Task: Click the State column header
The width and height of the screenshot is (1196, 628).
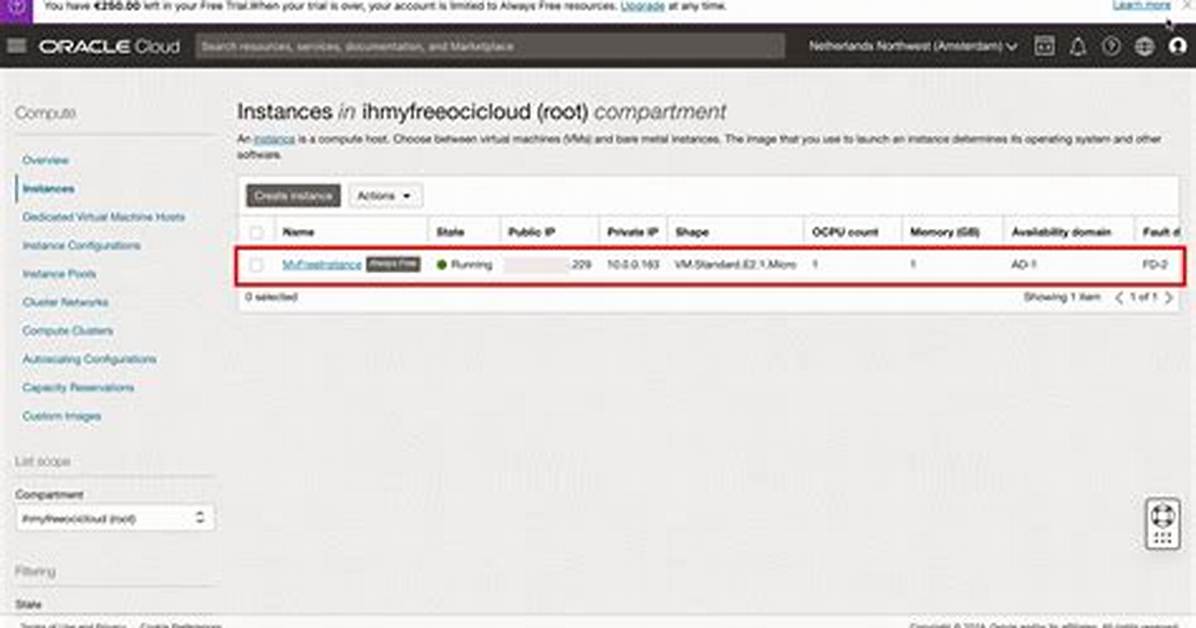Action: (x=450, y=232)
